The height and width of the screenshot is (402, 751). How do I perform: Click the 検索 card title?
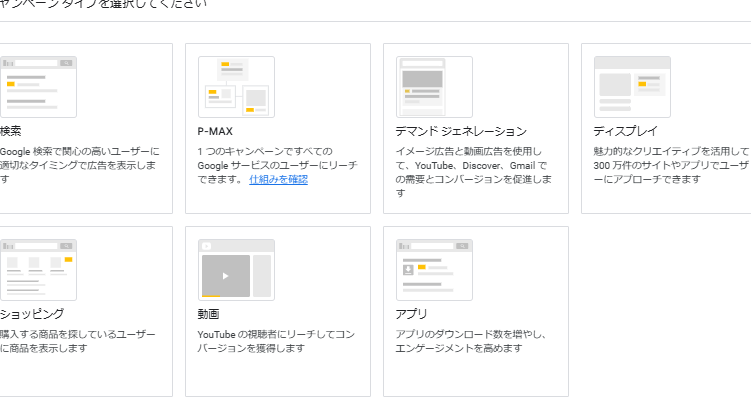click(x=11, y=131)
